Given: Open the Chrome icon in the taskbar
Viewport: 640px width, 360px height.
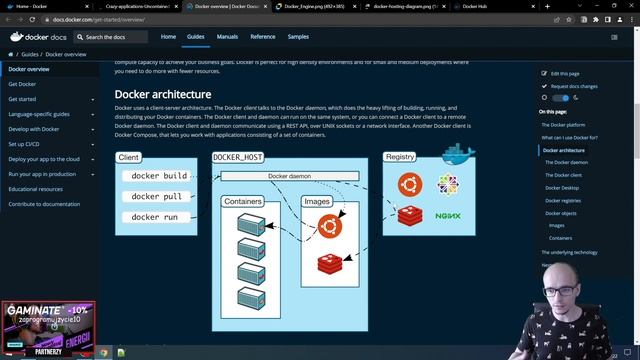Looking at the screenshot, I should (x=104, y=353).
